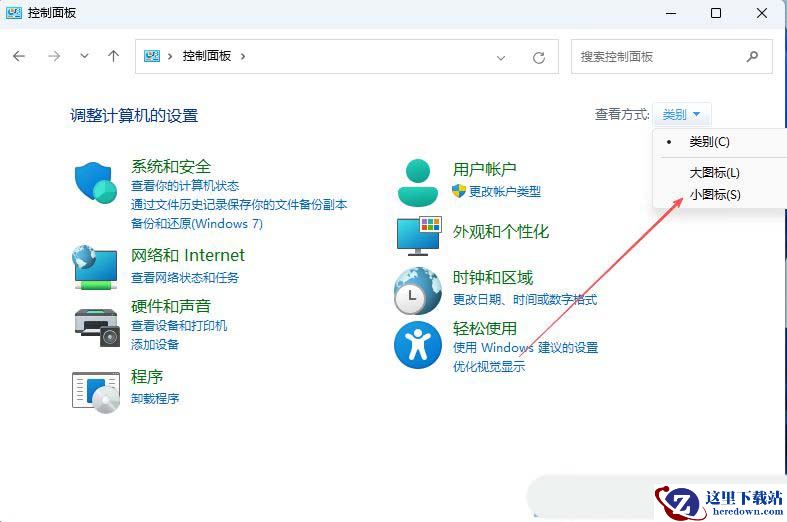Open recent locations dropdown arrow
The height and width of the screenshot is (522, 787).
pos(84,56)
